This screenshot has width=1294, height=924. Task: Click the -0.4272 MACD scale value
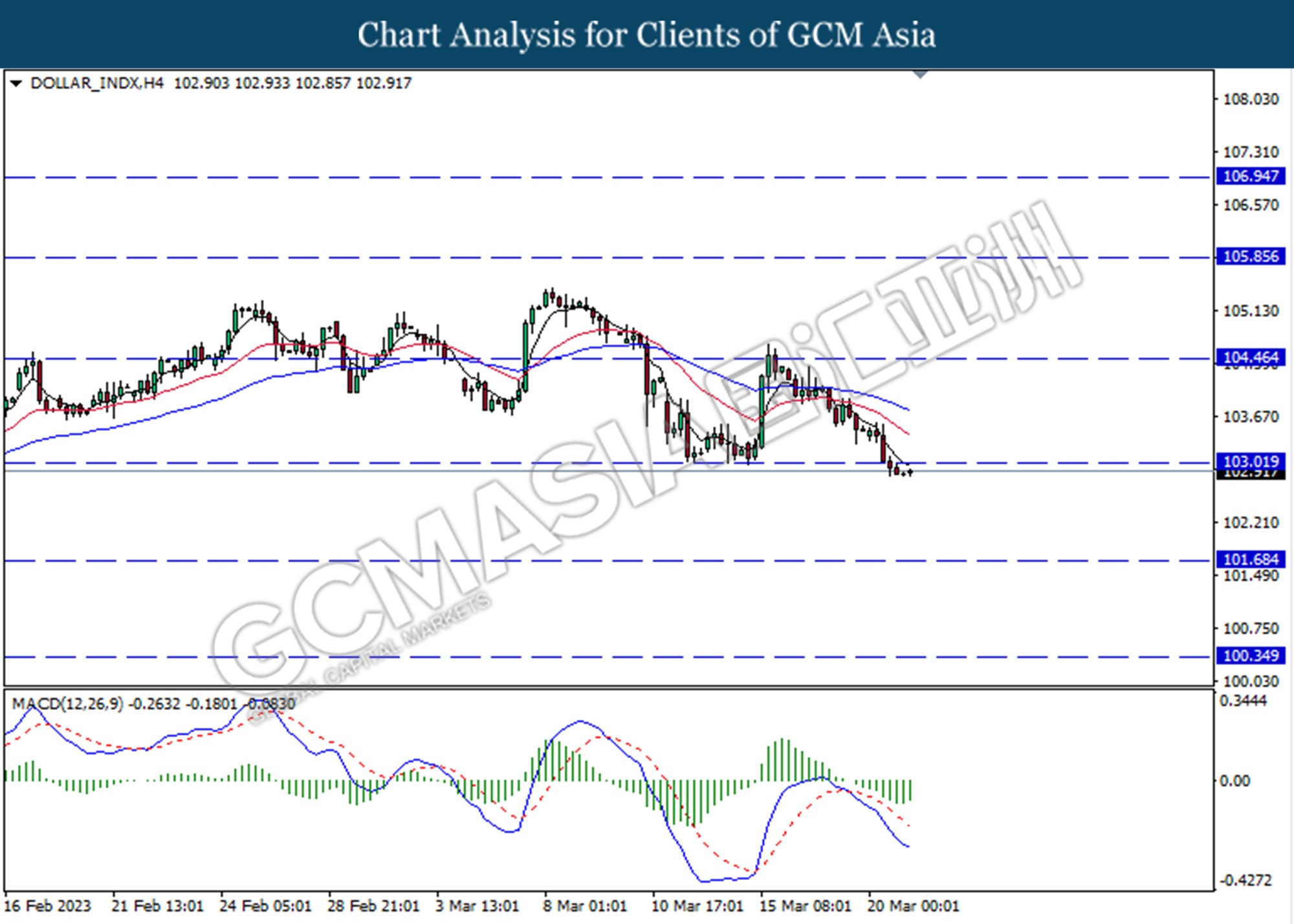(x=1245, y=881)
